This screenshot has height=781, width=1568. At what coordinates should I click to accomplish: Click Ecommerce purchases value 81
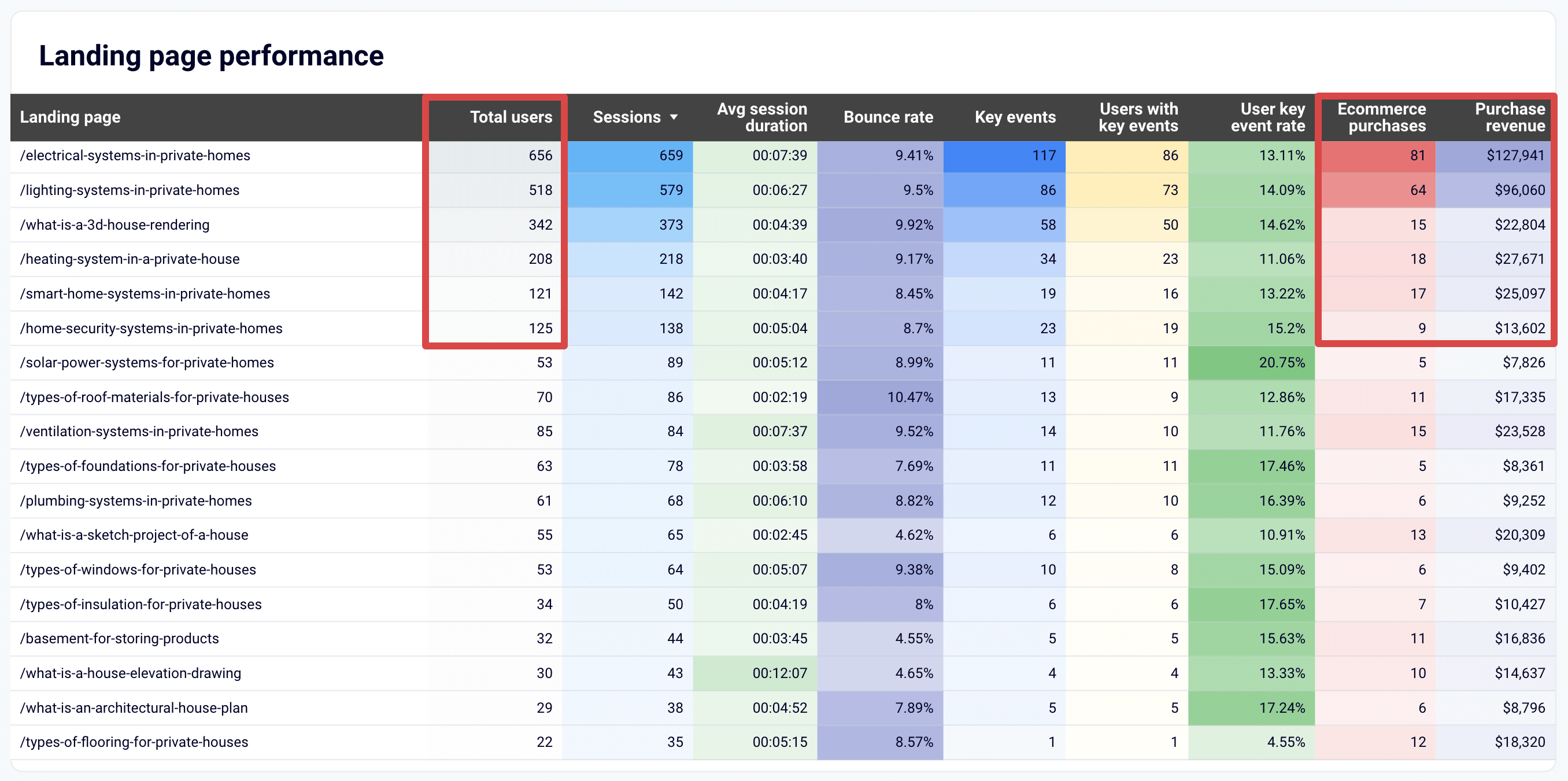click(1418, 156)
